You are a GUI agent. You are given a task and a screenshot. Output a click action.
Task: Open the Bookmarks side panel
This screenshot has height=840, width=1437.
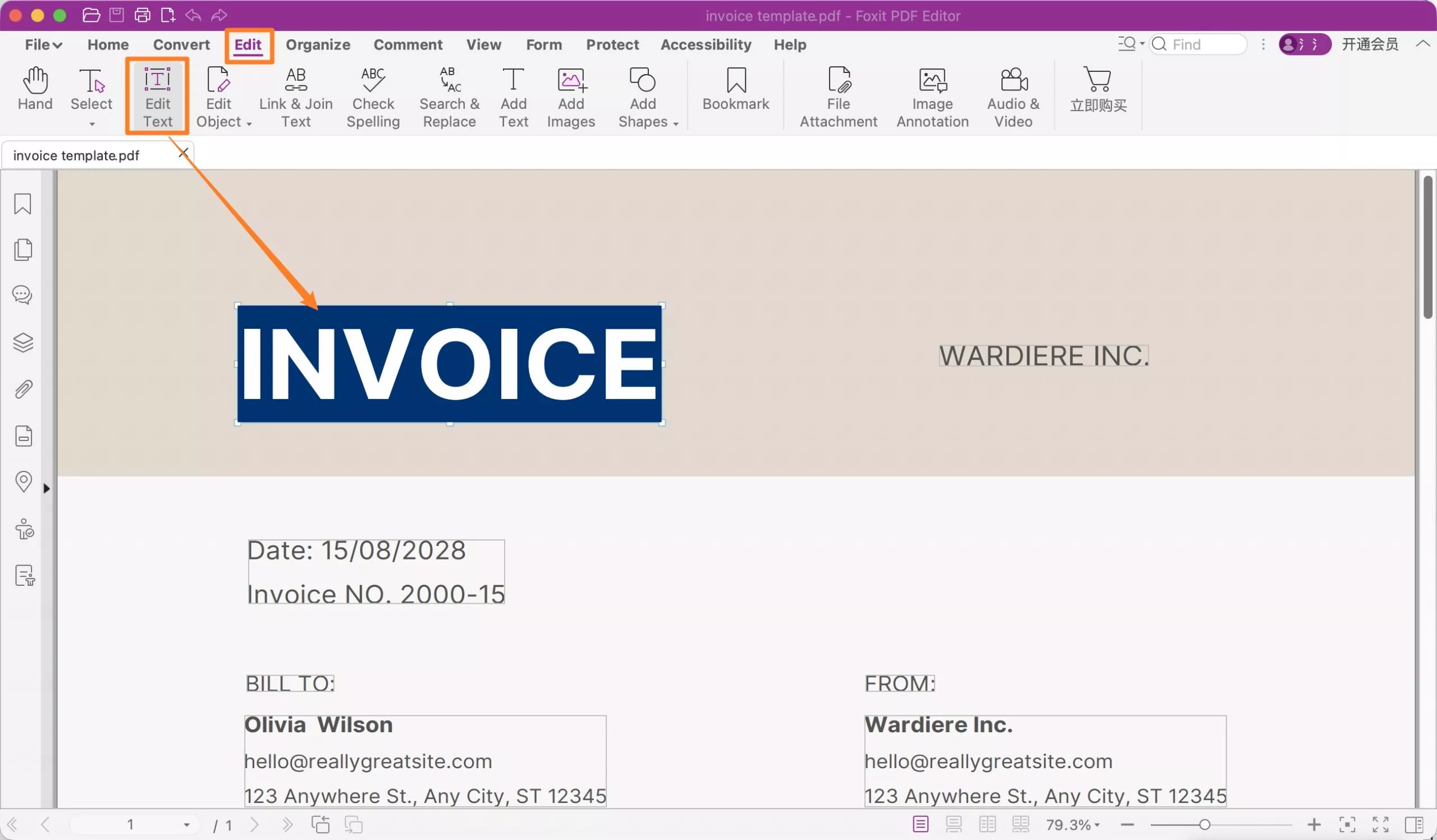click(23, 204)
